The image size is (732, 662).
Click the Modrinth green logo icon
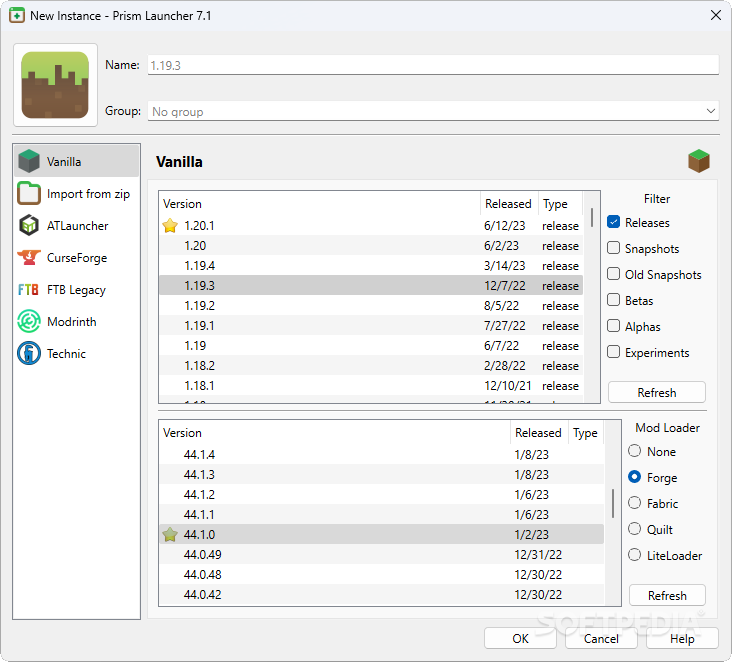coord(29,322)
